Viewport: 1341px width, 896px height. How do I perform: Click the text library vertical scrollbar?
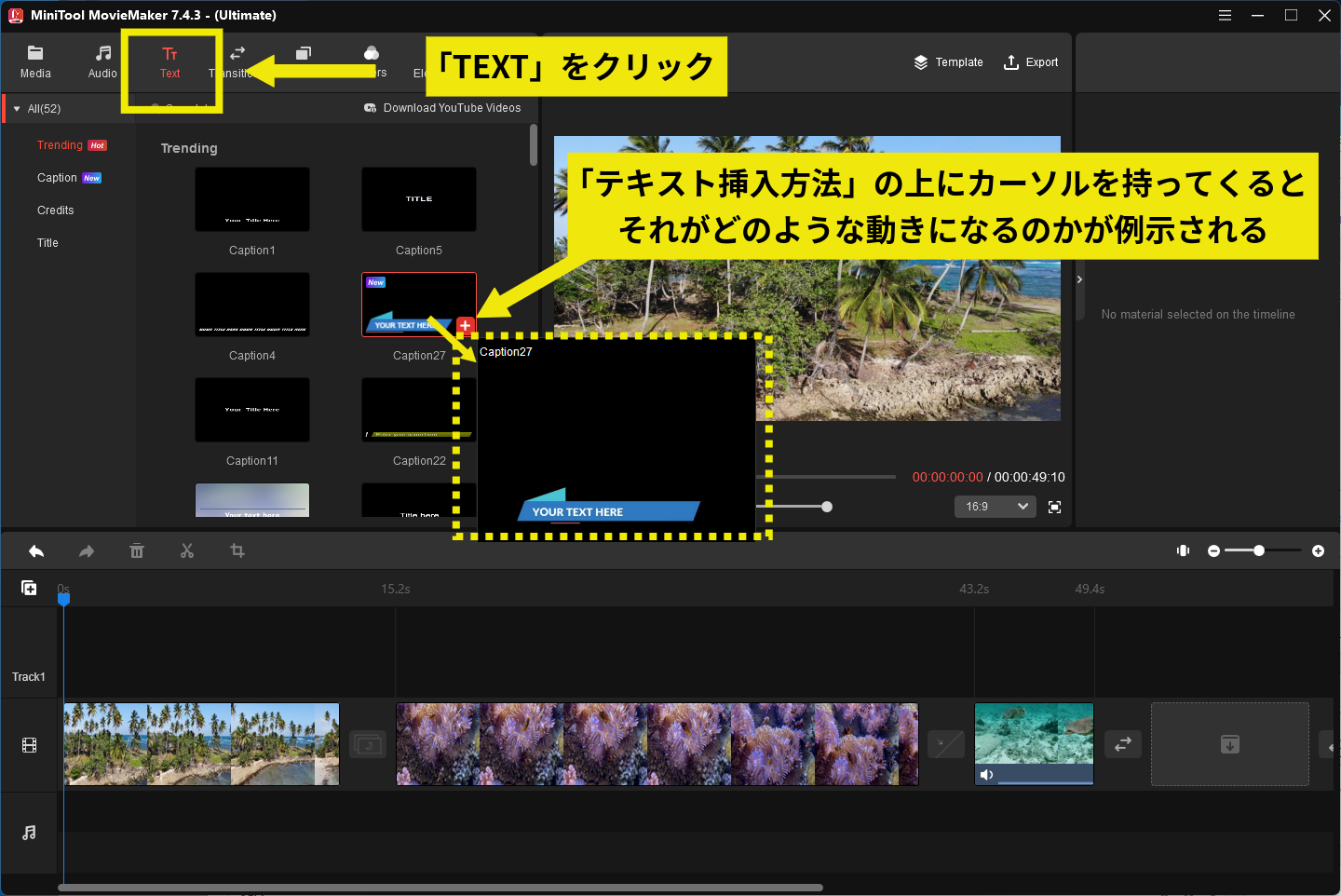534,145
